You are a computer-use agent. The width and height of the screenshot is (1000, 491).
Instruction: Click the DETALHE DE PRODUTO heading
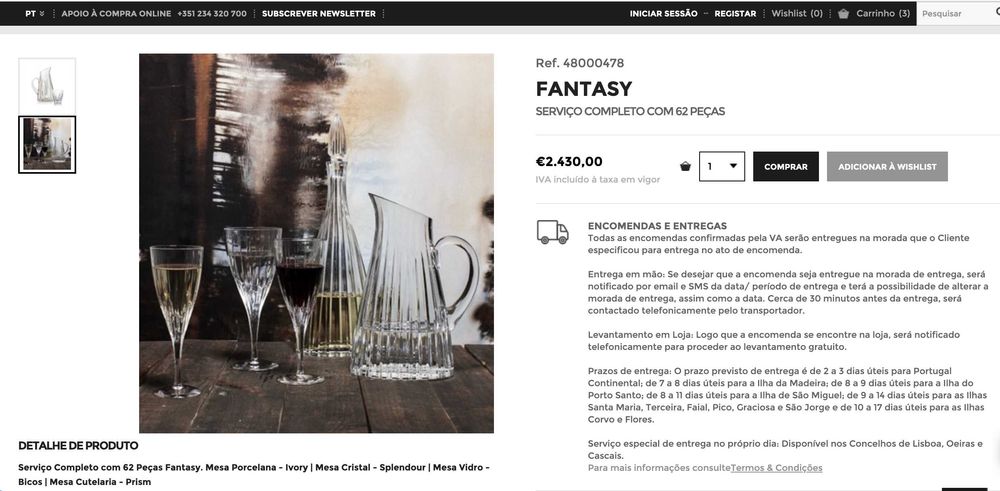pos(78,445)
